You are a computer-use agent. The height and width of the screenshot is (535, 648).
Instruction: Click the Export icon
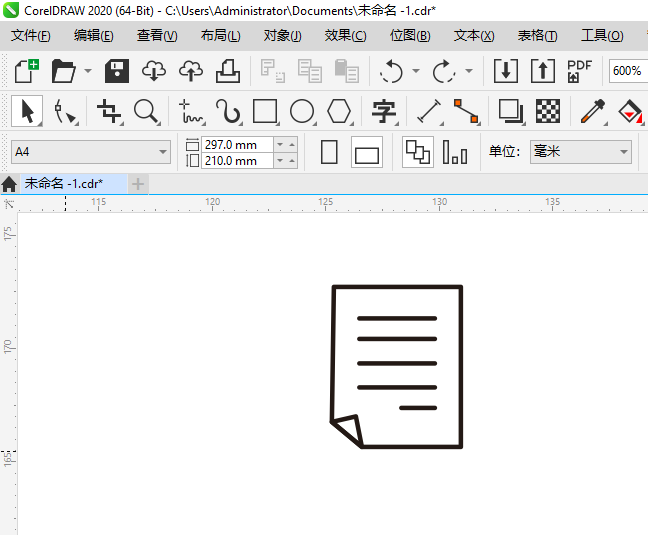(x=543, y=71)
